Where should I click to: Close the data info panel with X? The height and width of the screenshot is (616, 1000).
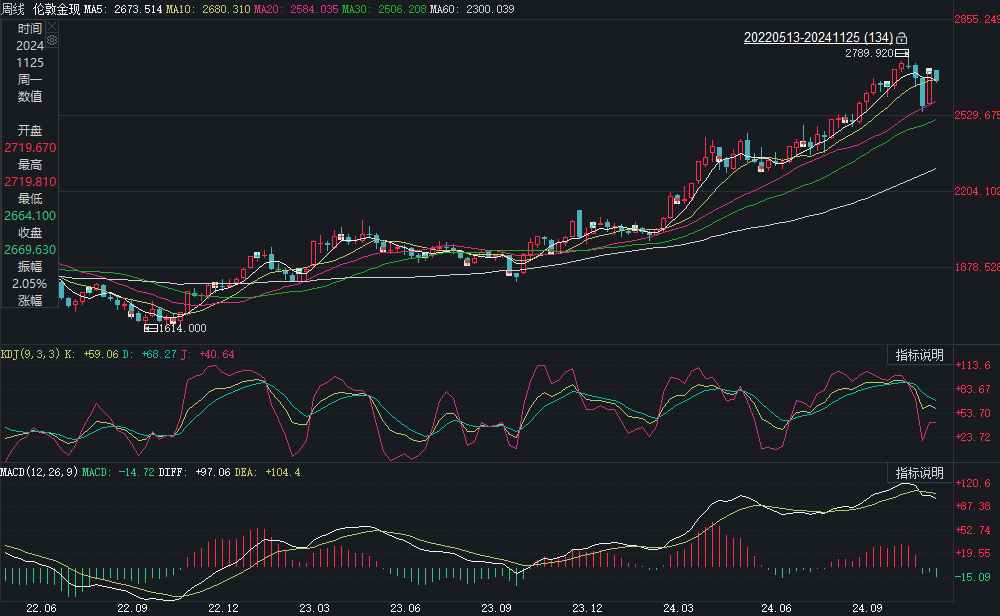[52, 26]
